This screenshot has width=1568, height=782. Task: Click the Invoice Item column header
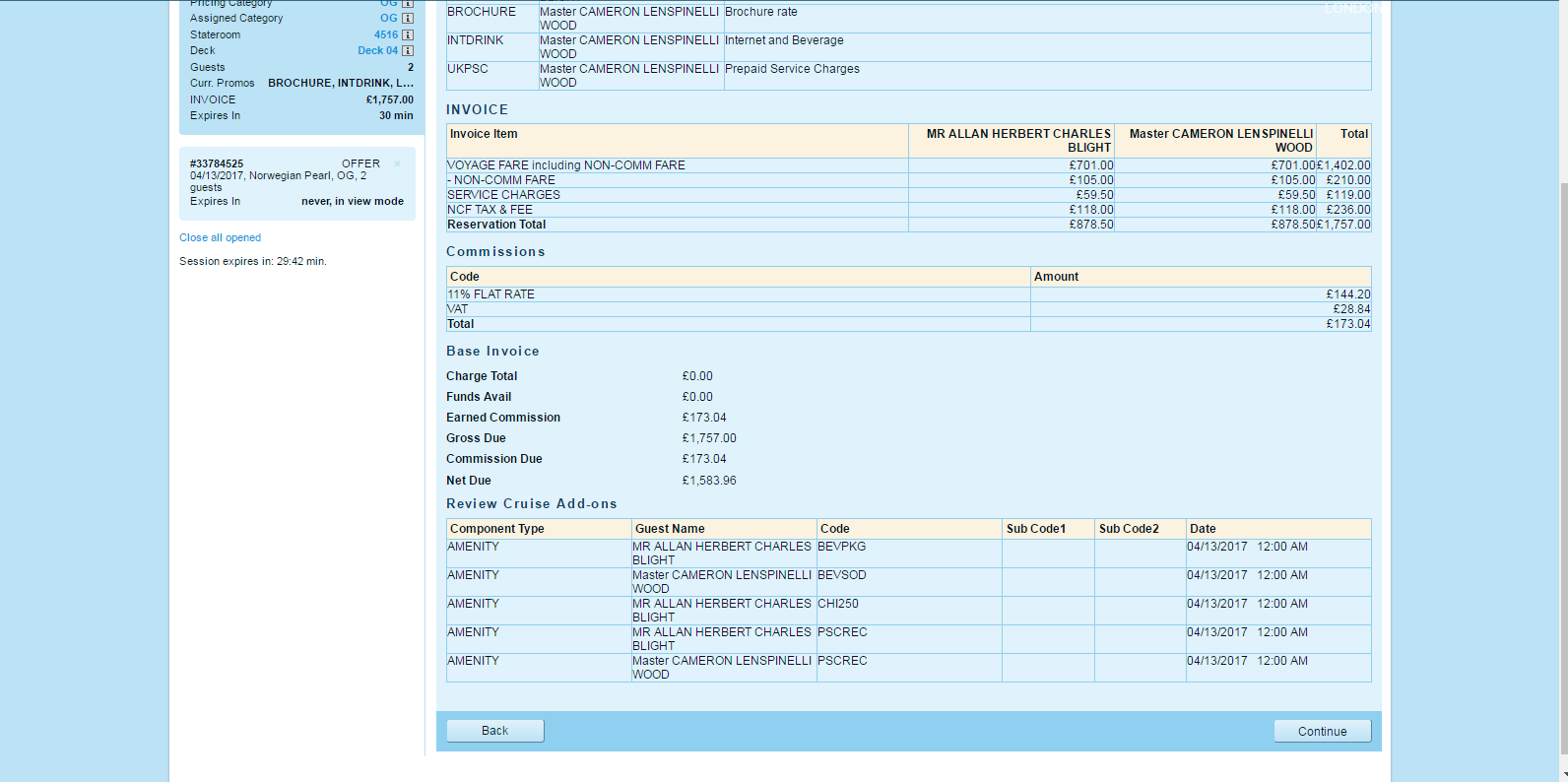pos(484,134)
